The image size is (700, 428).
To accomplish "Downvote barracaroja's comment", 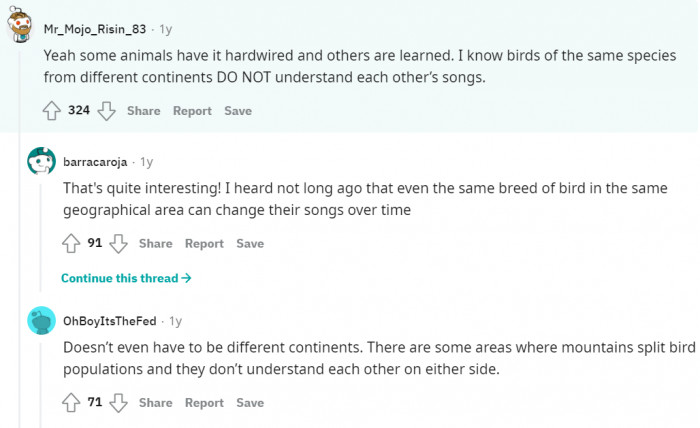I will 118,243.
